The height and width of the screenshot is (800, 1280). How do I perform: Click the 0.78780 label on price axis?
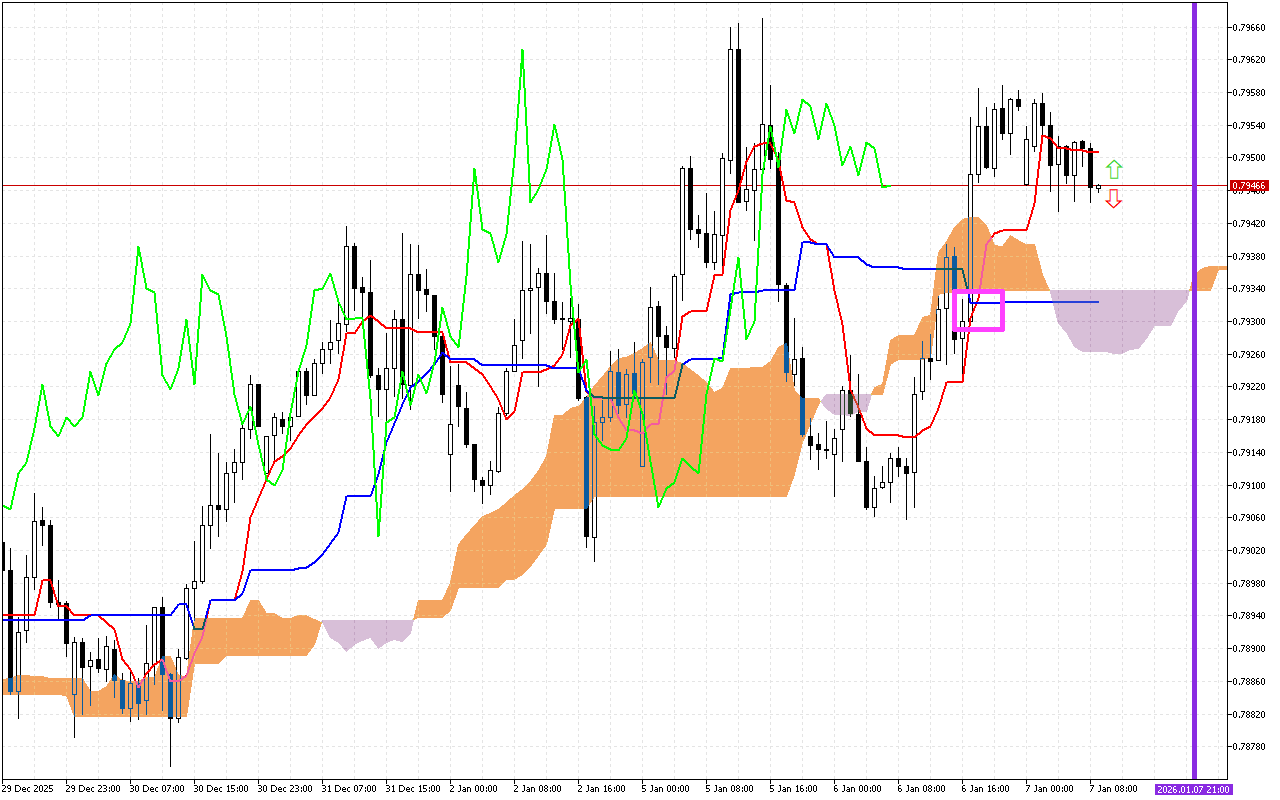click(x=1251, y=747)
